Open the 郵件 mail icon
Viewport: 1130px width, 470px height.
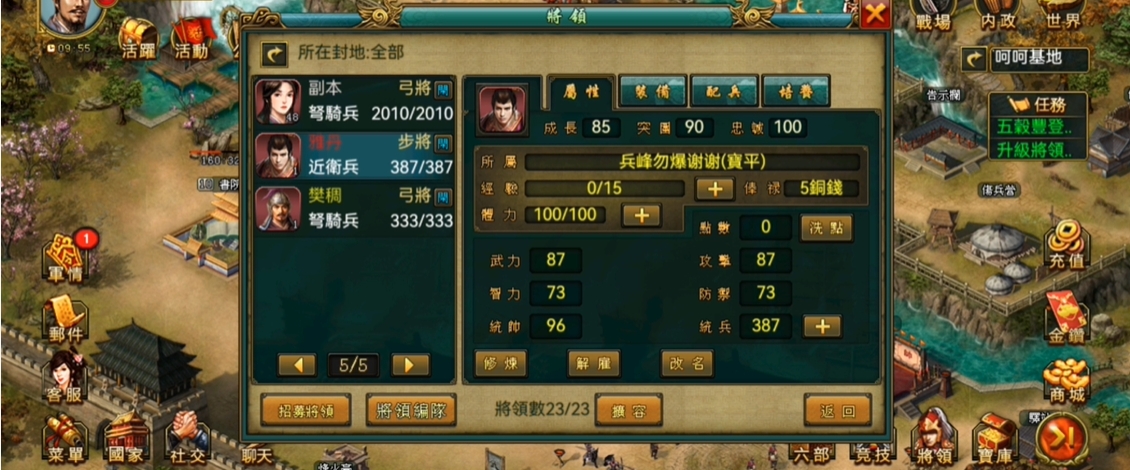(66, 319)
